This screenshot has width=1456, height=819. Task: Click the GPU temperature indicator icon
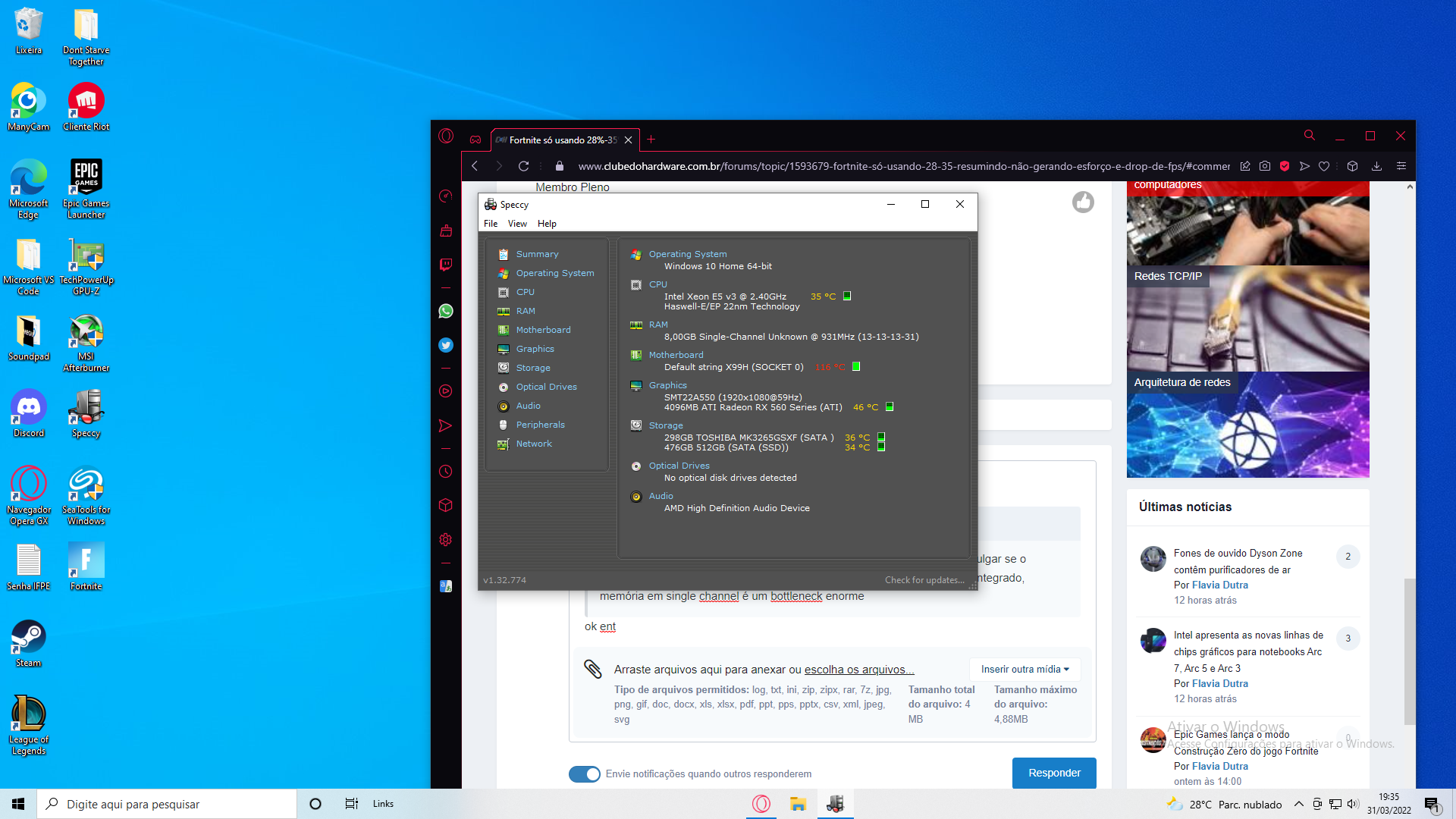(890, 407)
